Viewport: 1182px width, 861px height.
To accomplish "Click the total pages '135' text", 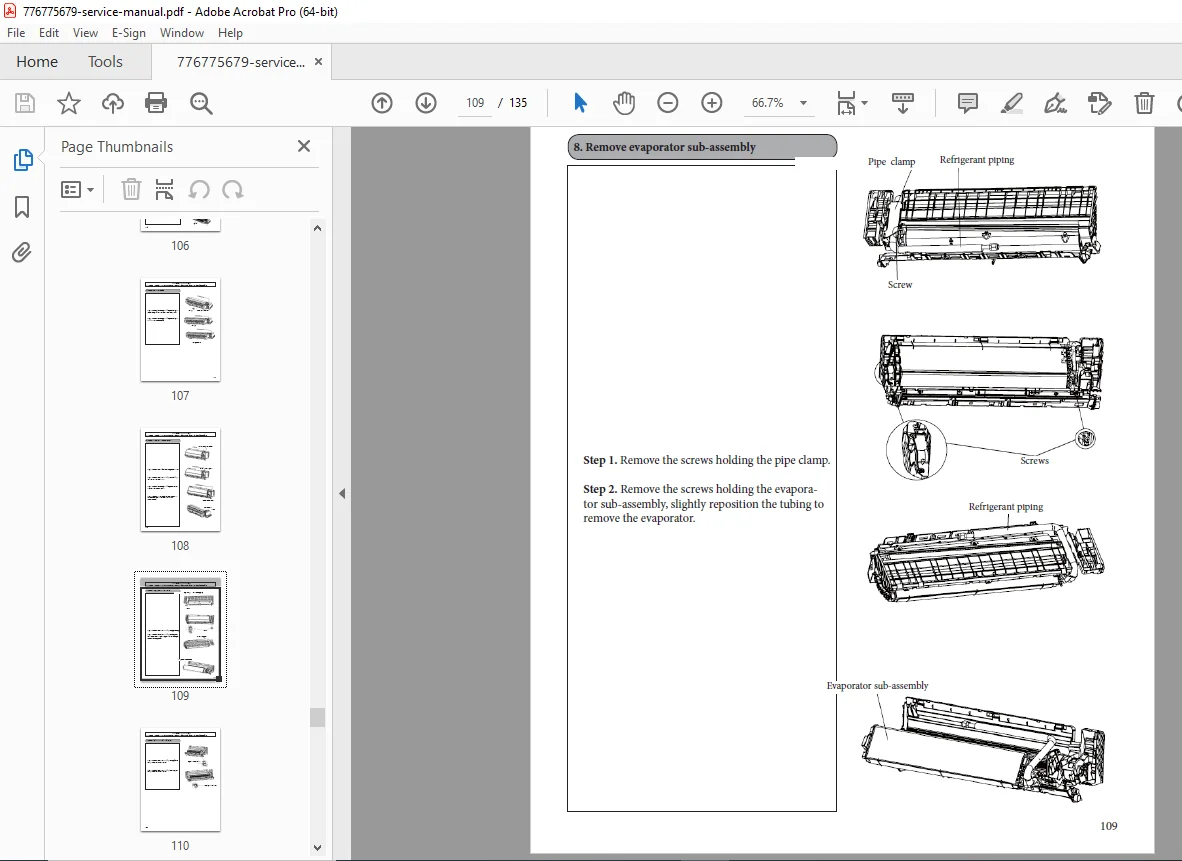I will coord(518,103).
